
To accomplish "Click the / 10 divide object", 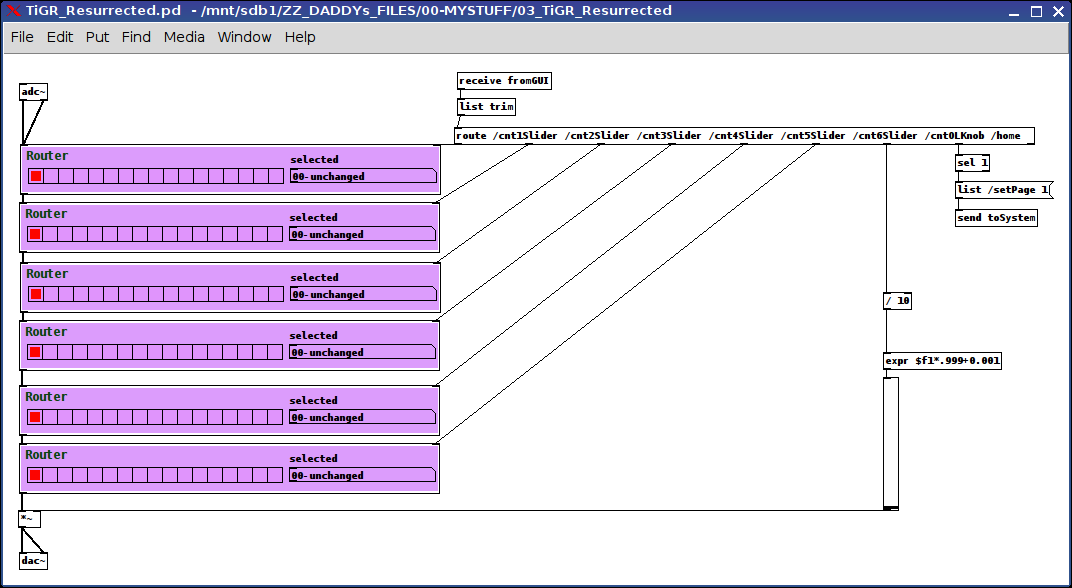I will (x=898, y=301).
